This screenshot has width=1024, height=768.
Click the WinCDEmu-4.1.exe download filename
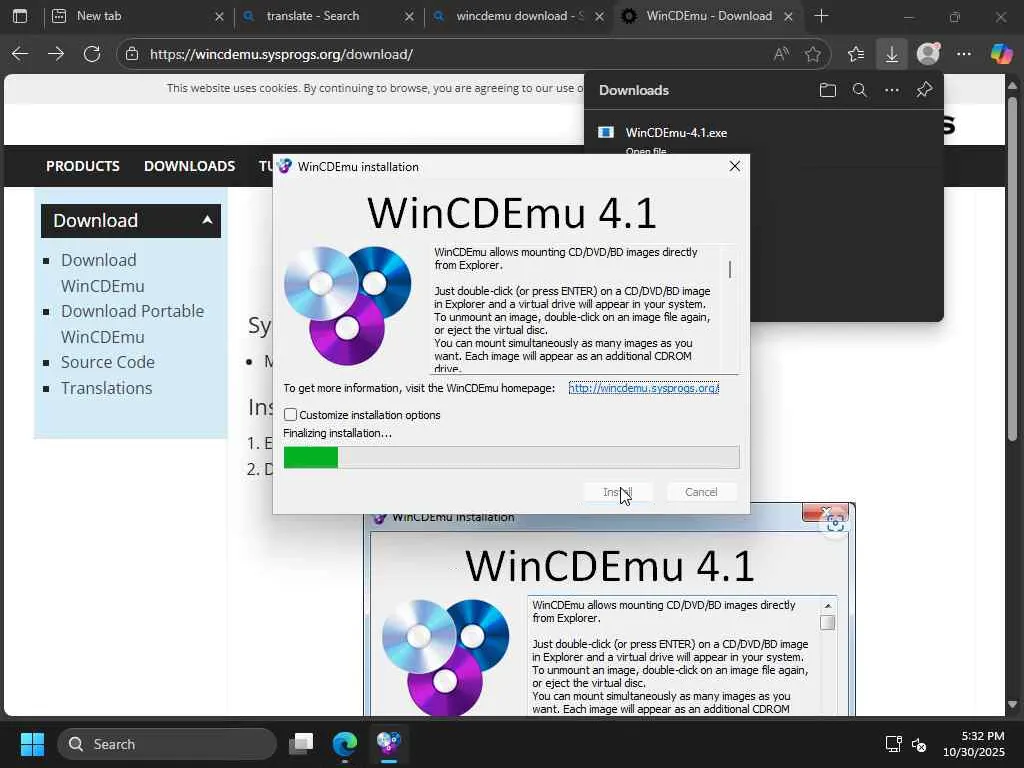676,133
